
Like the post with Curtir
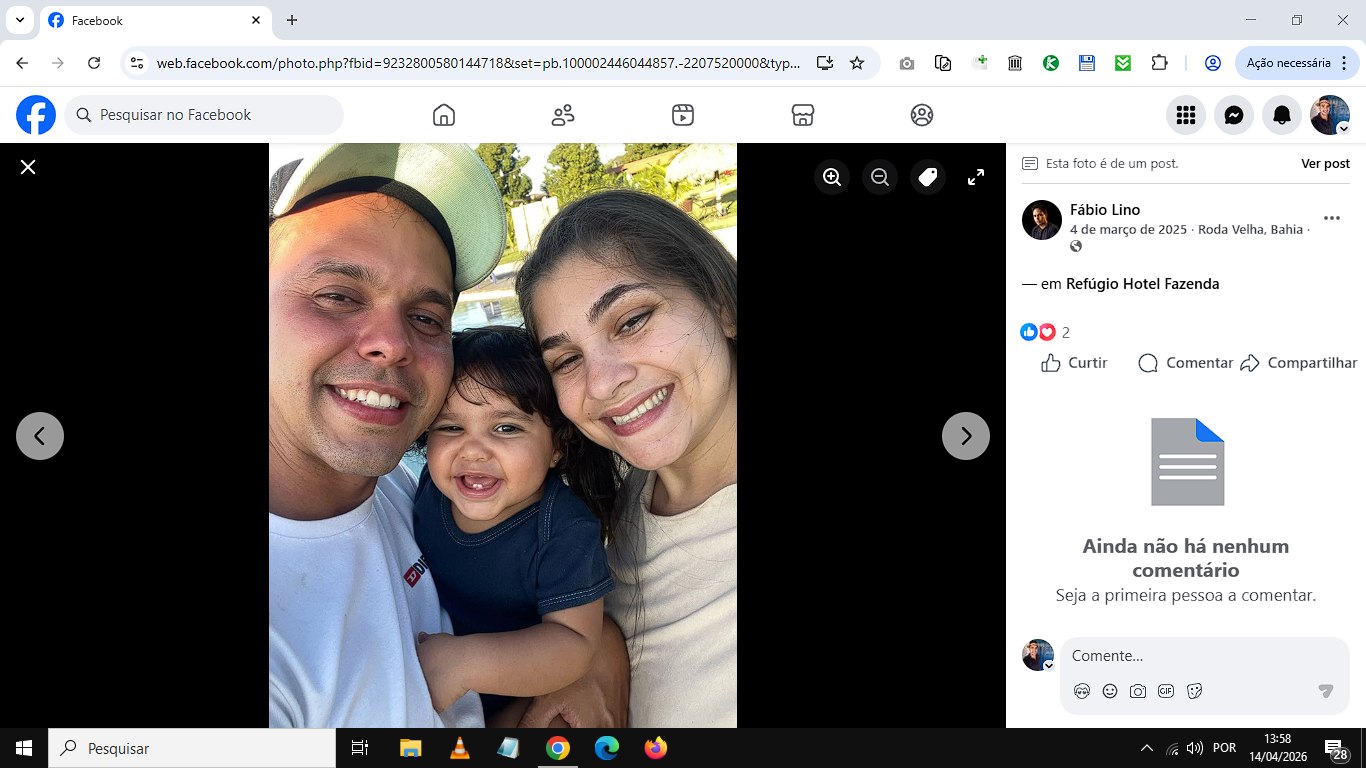1075,363
